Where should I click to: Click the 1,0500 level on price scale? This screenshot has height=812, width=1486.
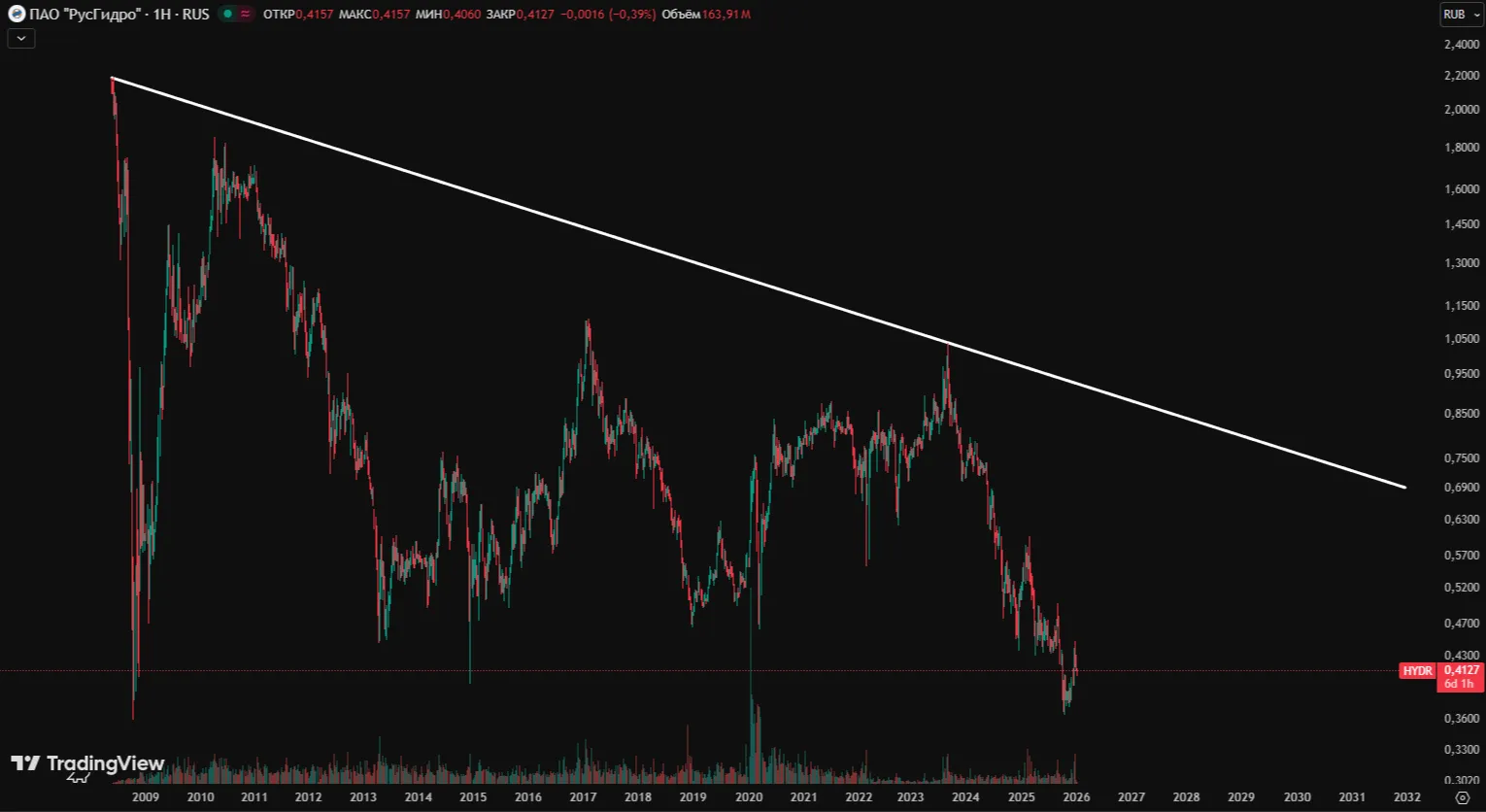click(x=1461, y=339)
